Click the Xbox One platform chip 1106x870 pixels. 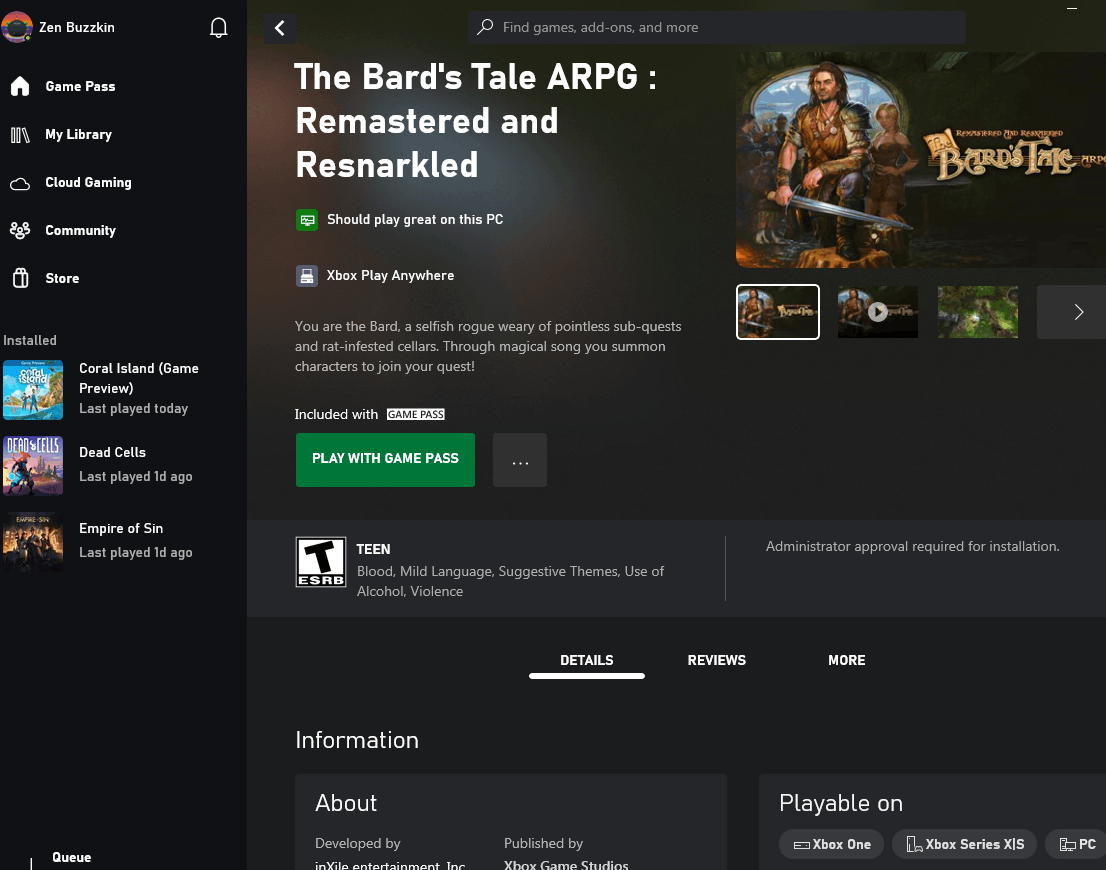(x=832, y=845)
